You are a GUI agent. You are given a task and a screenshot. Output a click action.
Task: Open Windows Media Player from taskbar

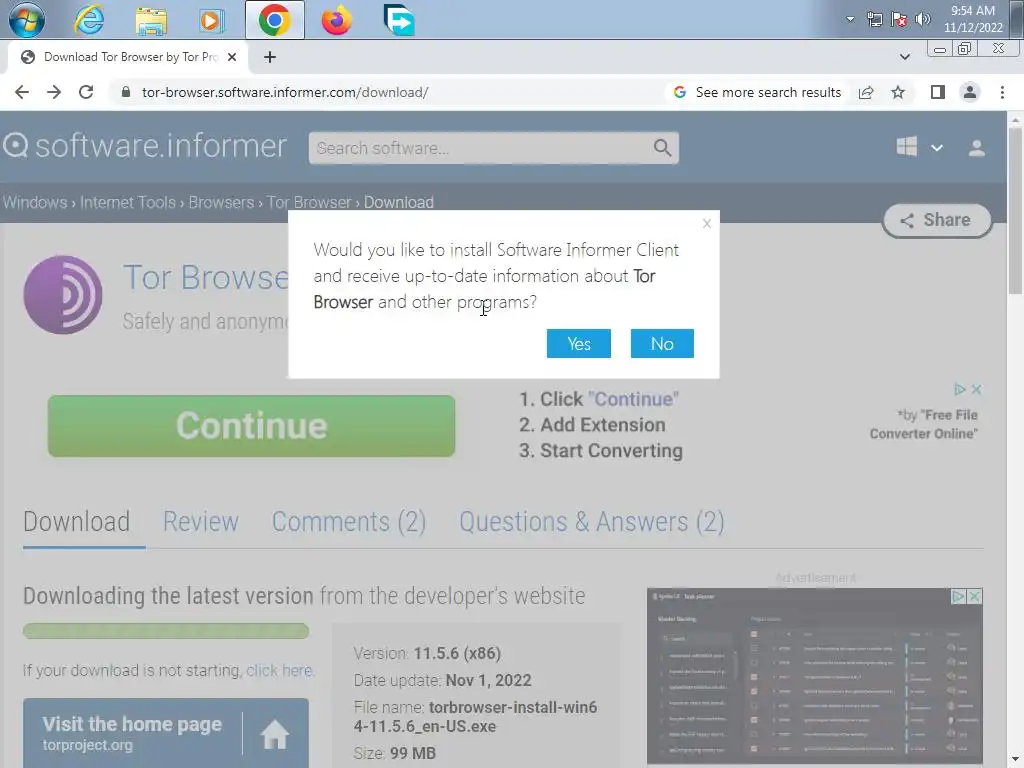tap(212, 21)
